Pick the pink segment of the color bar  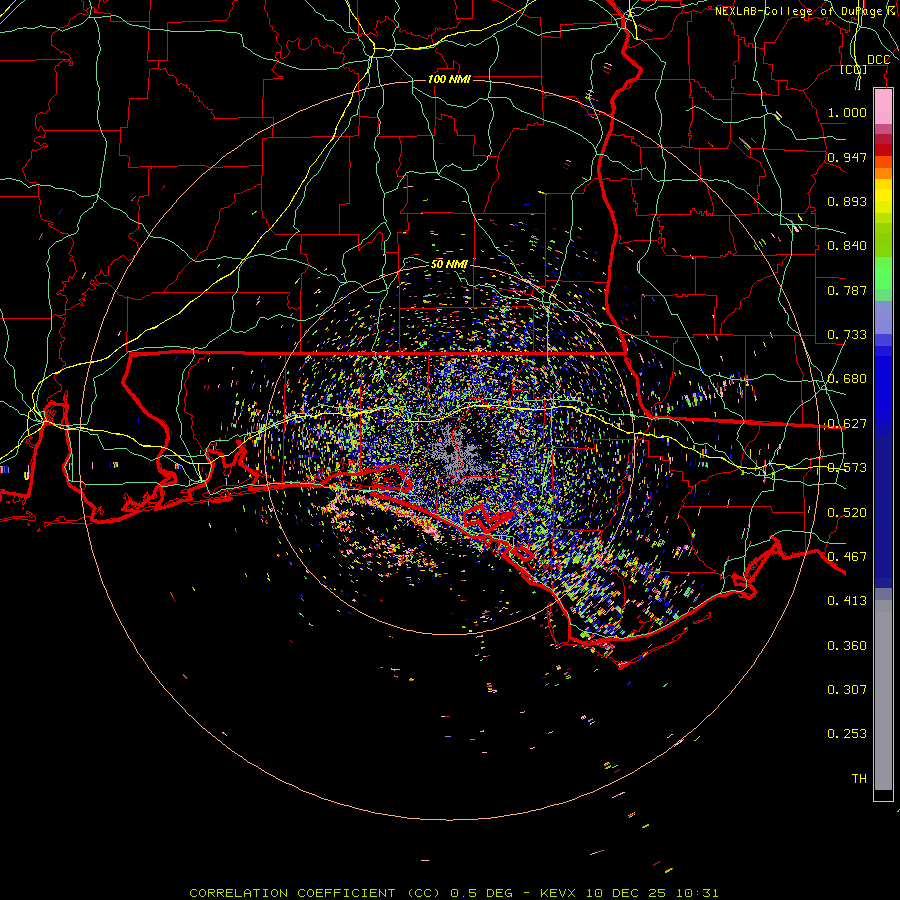click(883, 107)
